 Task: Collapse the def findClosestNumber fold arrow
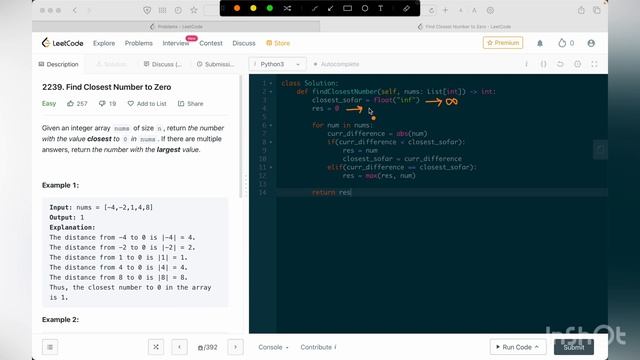click(271, 92)
